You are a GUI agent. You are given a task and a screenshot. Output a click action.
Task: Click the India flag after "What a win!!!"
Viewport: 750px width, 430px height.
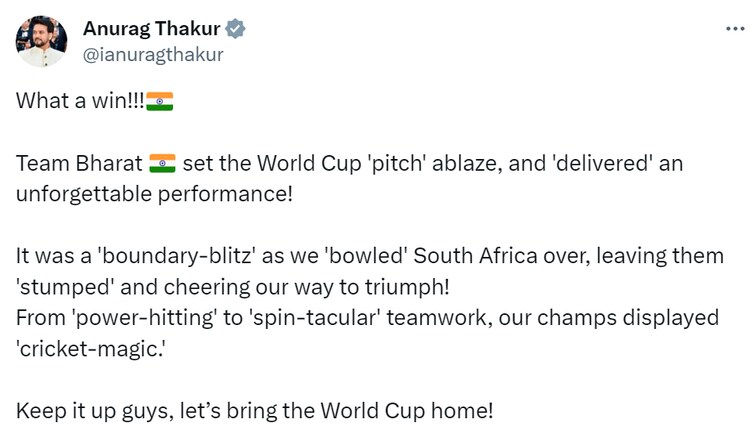(160, 101)
